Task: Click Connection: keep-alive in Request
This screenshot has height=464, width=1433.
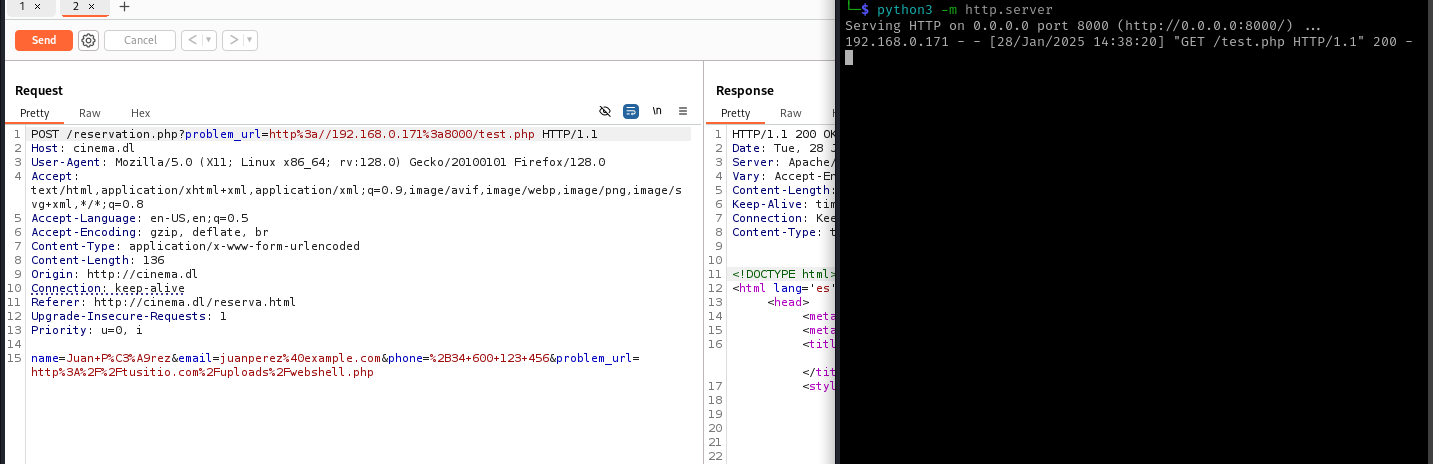Action: (108, 288)
